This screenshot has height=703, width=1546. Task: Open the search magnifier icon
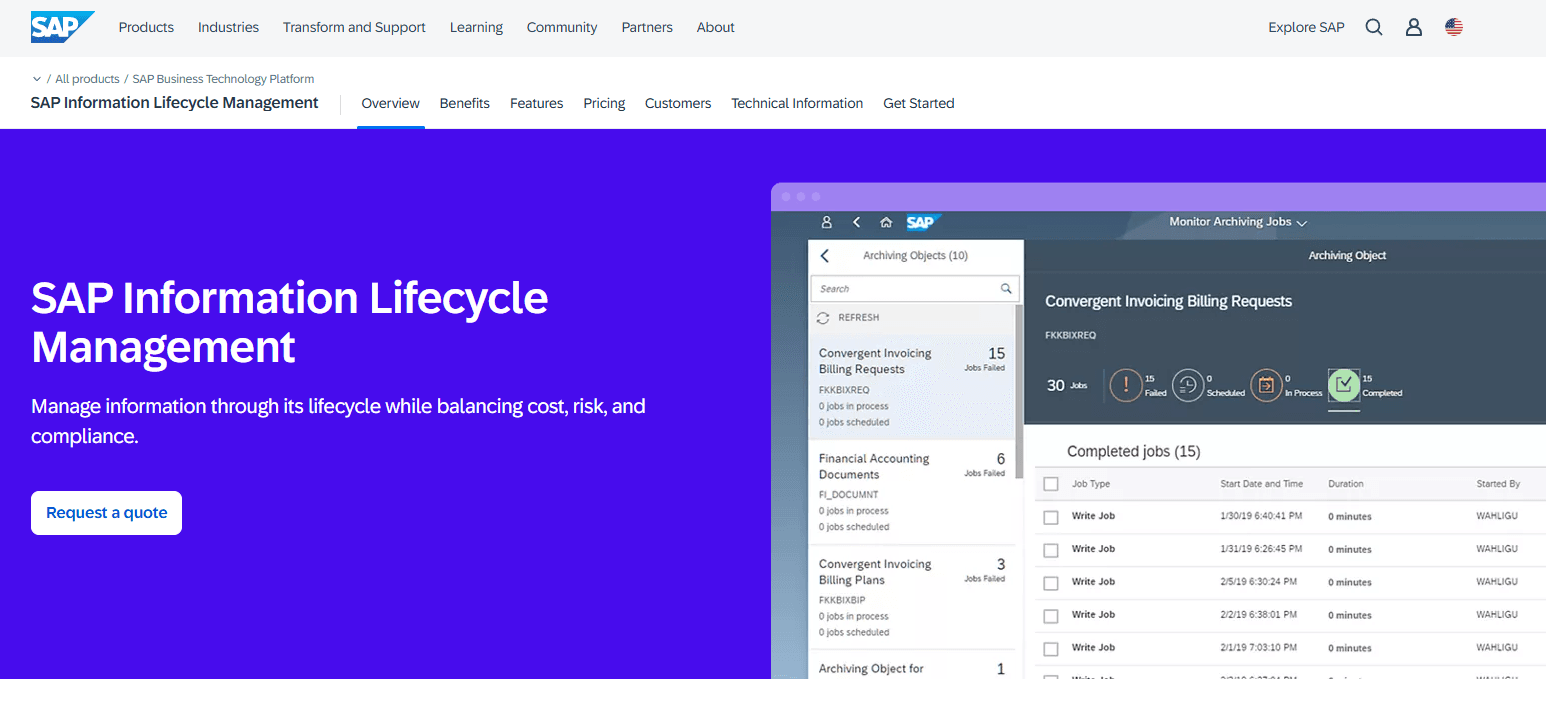(x=1374, y=28)
